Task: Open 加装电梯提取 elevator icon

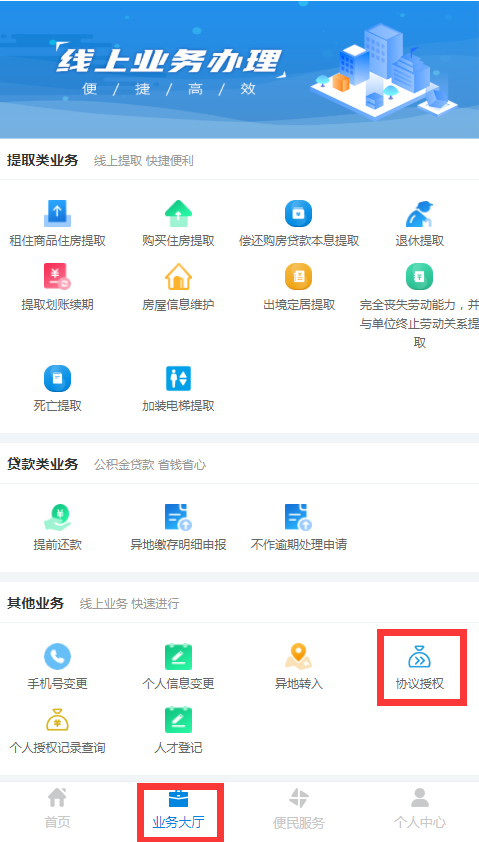Action: pos(178,378)
